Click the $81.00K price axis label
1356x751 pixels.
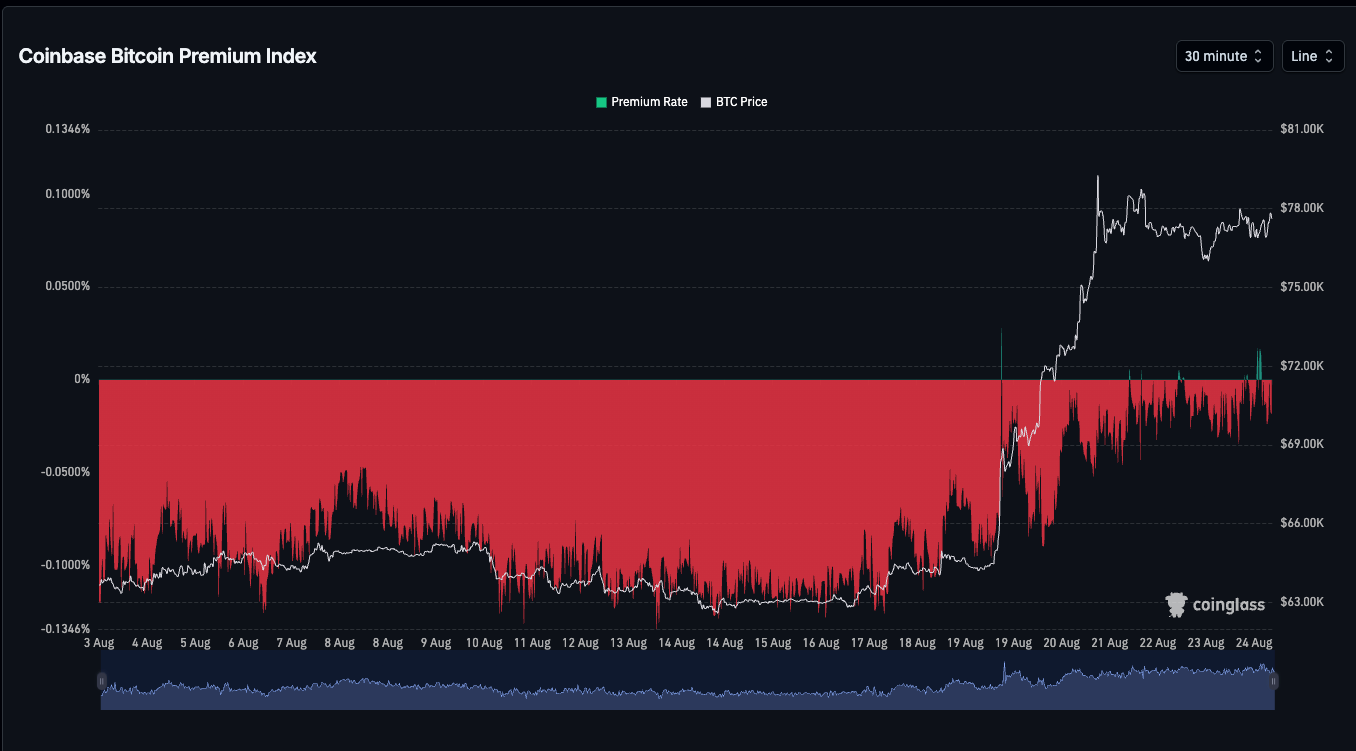(x=1302, y=129)
